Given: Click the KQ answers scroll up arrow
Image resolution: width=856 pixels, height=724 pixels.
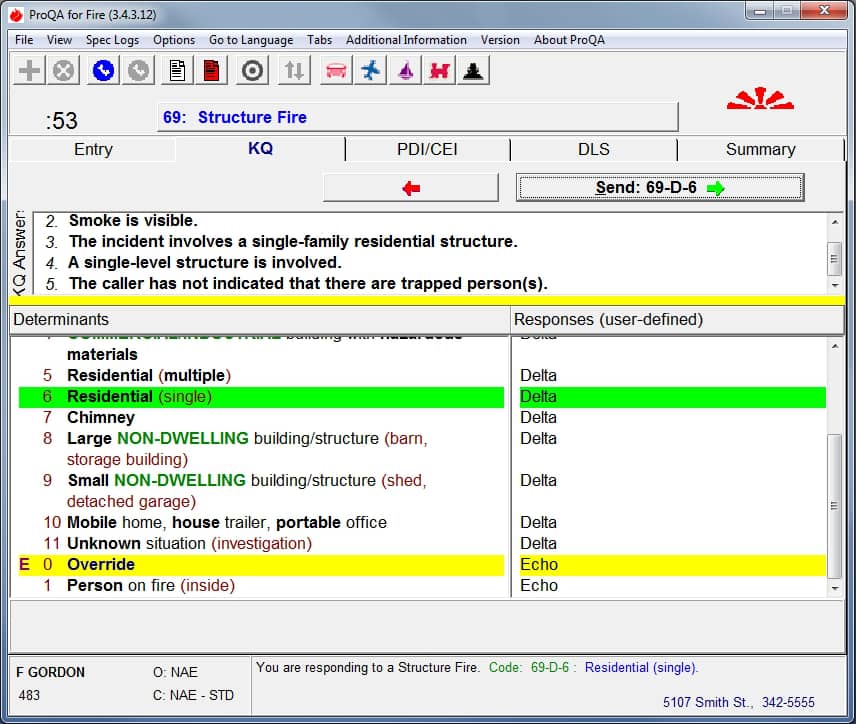Looking at the screenshot, I should (x=835, y=222).
